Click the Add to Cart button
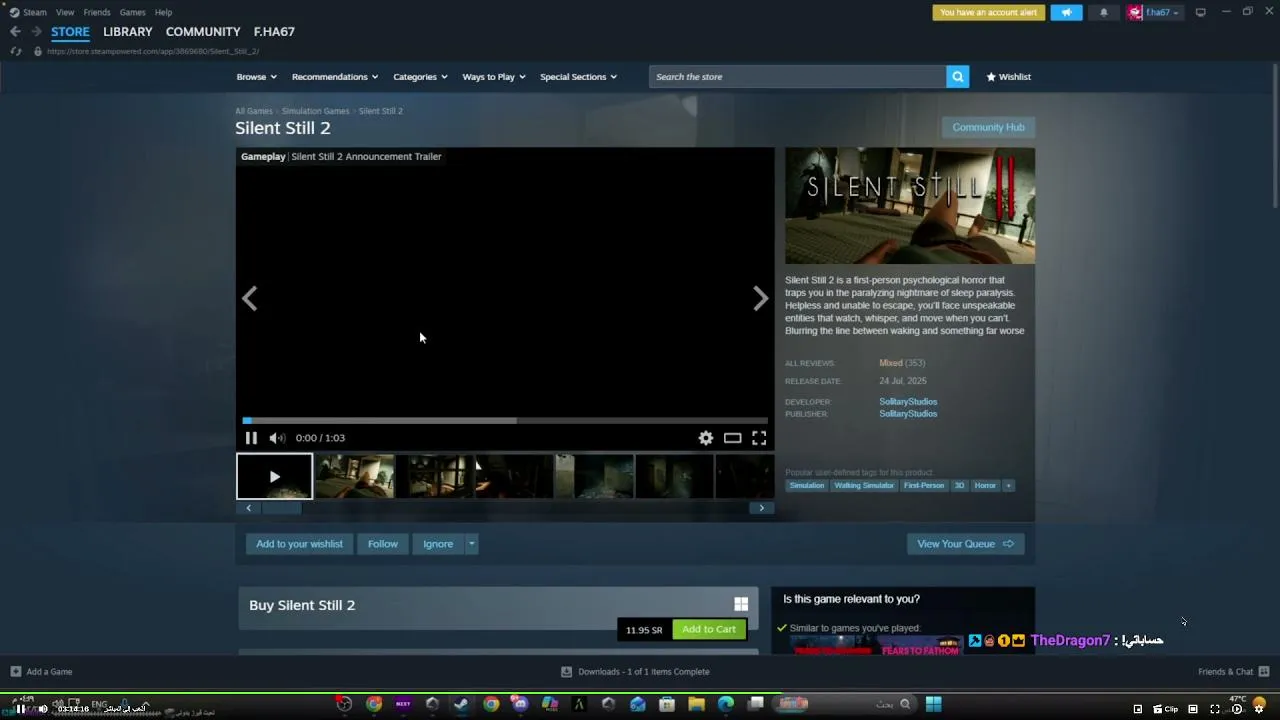The height and width of the screenshot is (720, 1280). point(709,629)
